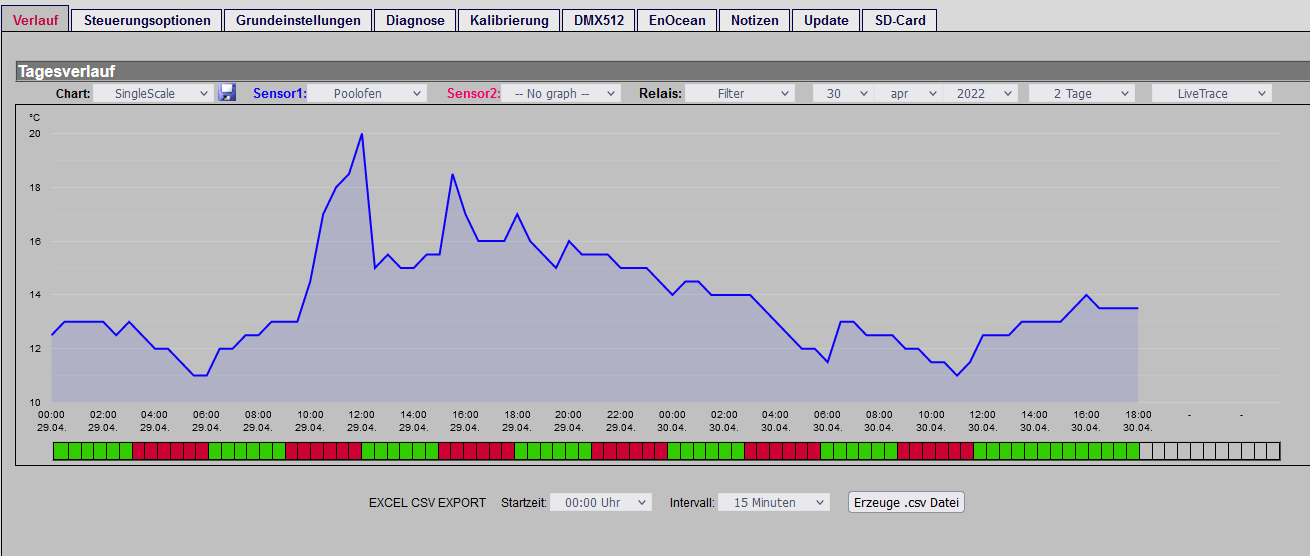The width and height of the screenshot is (1310, 556).
Task: Click the Erzeuge .csv Datei button
Action: pyautogui.click(x=906, y=502)
